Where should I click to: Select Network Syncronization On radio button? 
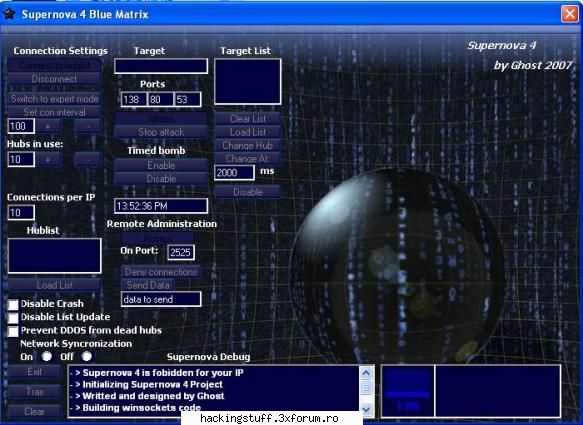point(47,356)
